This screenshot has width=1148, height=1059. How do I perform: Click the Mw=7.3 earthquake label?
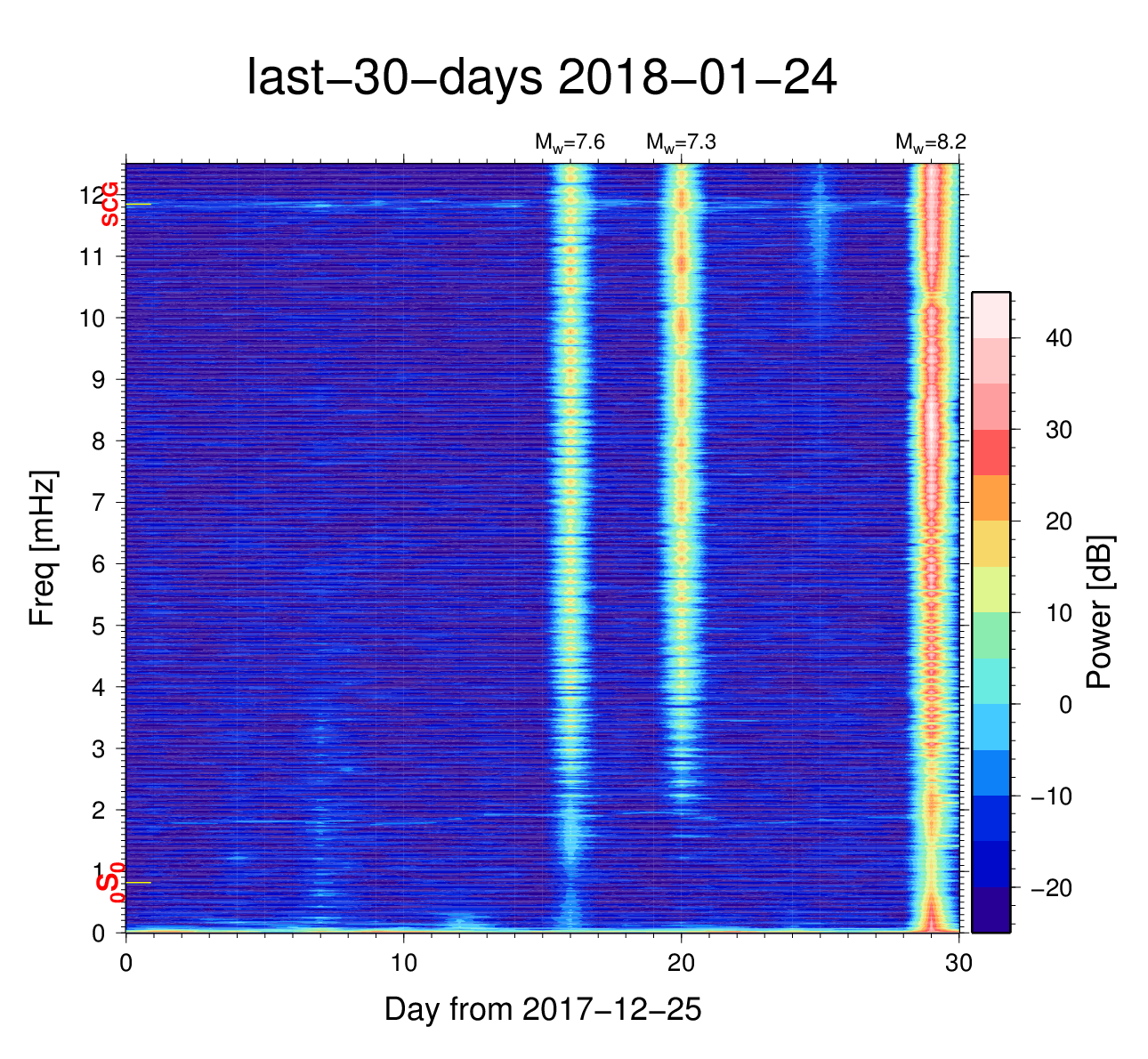pyautogui.click(x=681, y=142)
